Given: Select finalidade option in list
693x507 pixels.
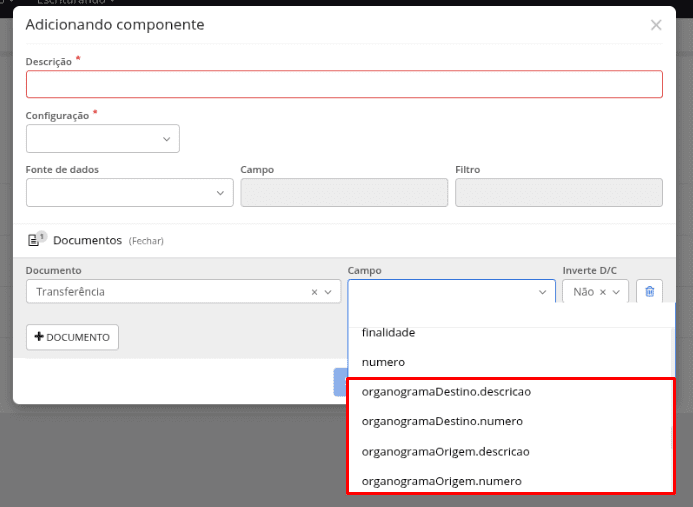Looking at the screenshot, I should [388, 333].
